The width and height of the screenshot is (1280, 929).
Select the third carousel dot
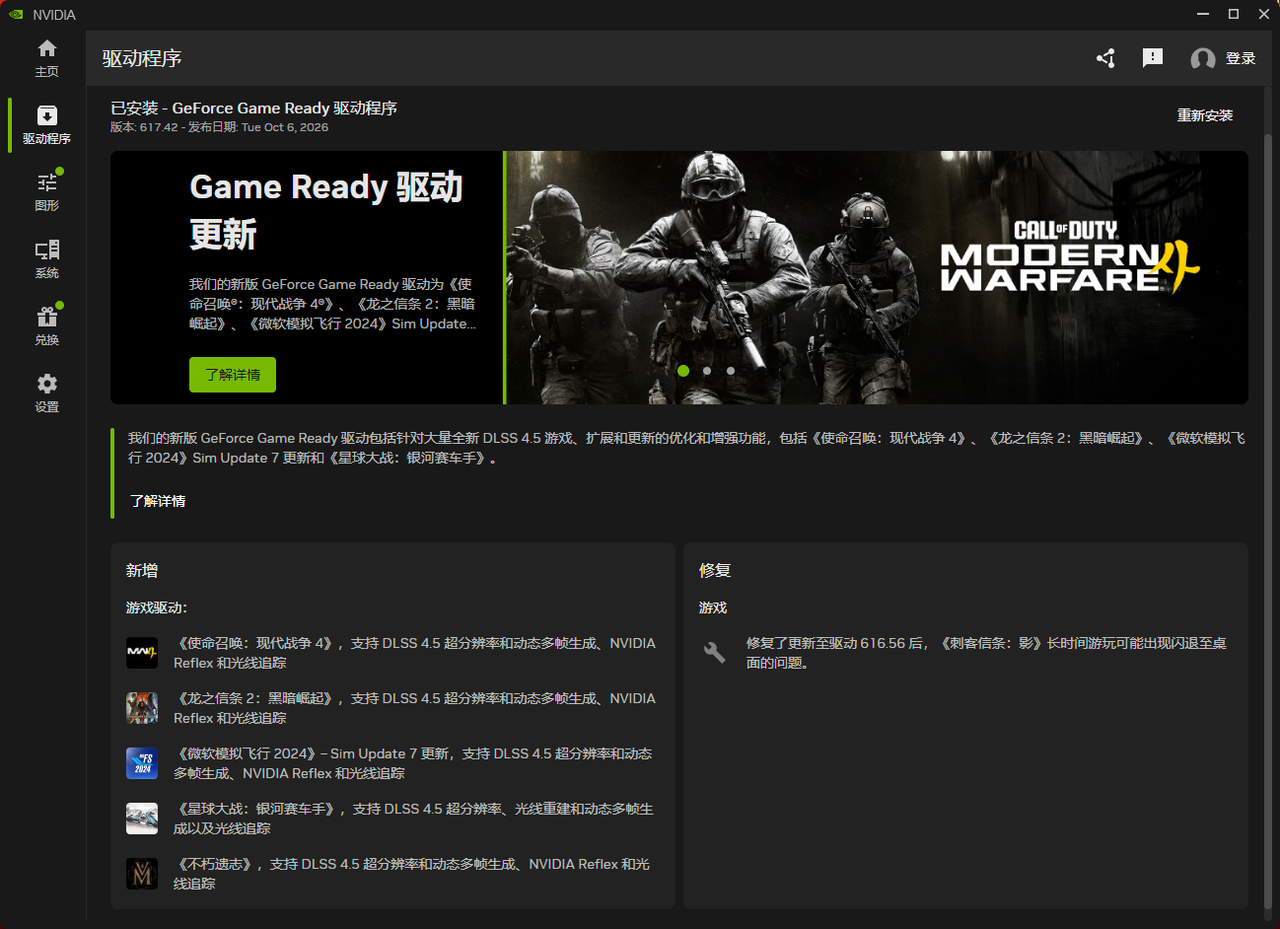[731, 370]
